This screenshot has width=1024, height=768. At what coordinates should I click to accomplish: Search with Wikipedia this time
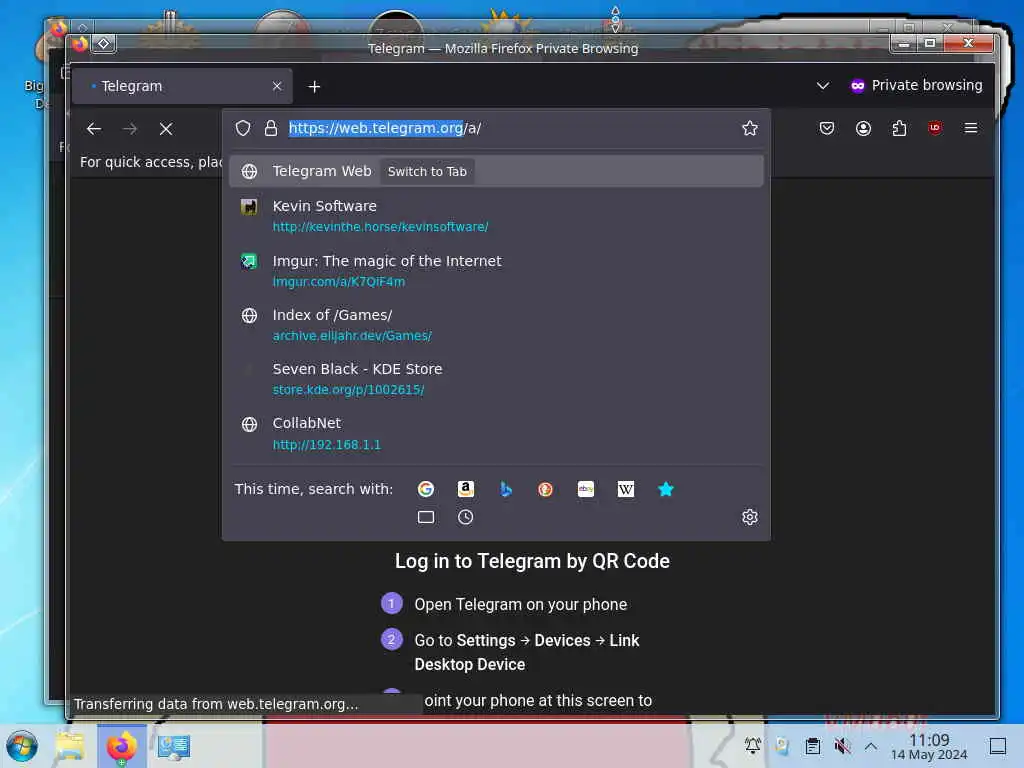626,488
